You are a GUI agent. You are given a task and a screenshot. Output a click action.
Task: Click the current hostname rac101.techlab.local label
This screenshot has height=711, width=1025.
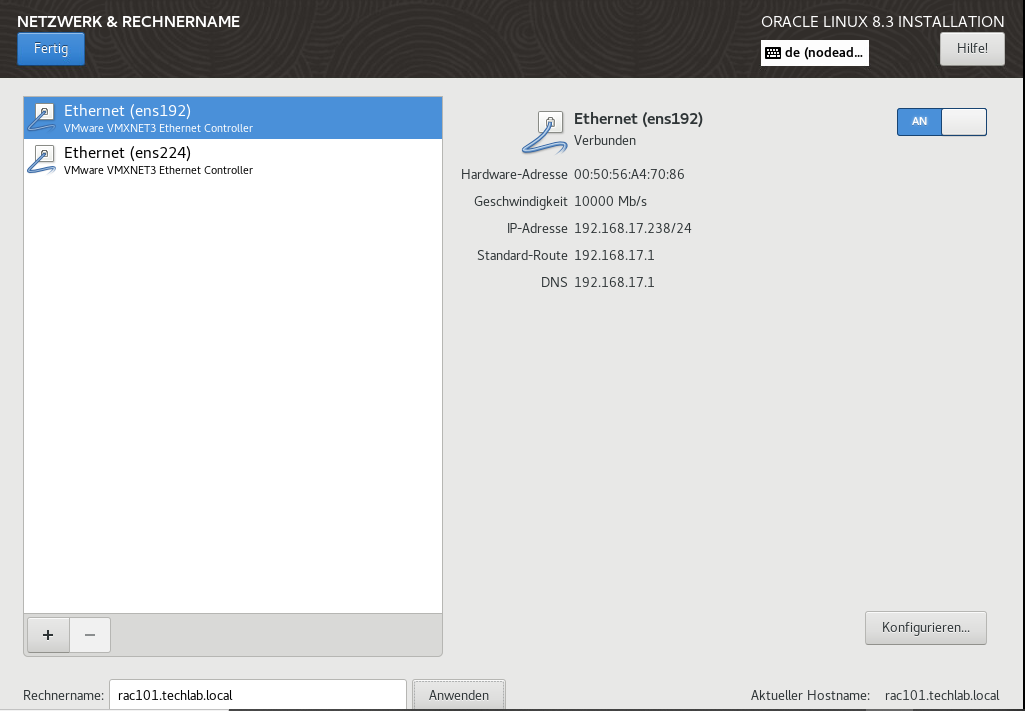point(941,695)
